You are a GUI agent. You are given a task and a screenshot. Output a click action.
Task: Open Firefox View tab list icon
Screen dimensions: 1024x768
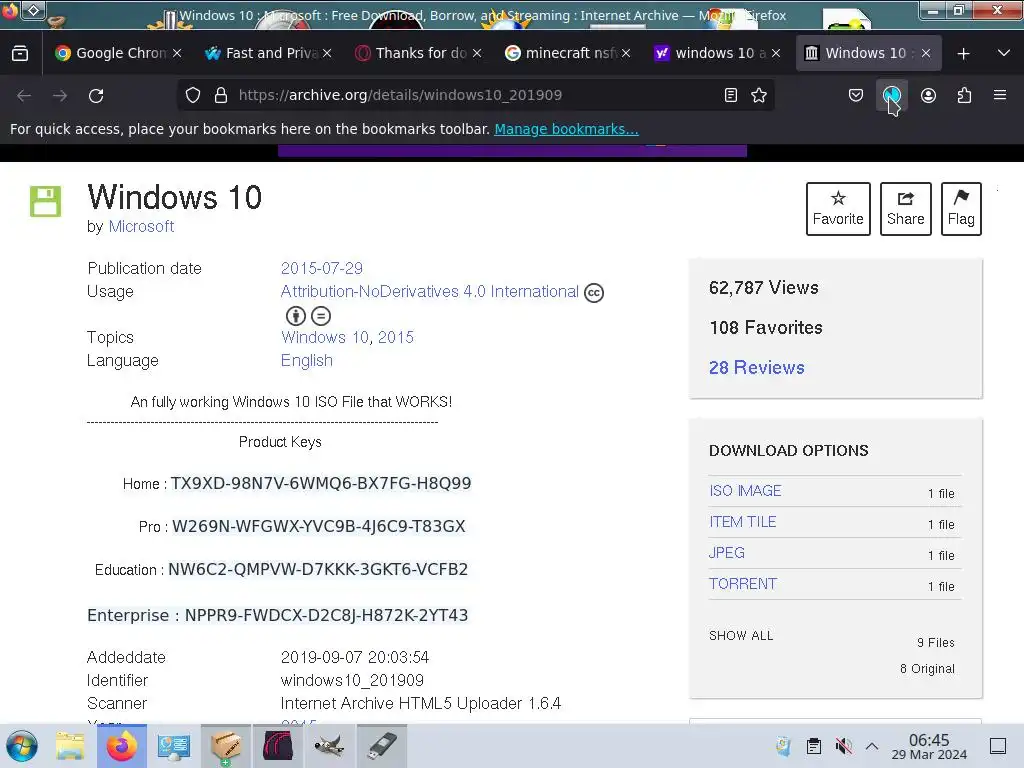20,54
